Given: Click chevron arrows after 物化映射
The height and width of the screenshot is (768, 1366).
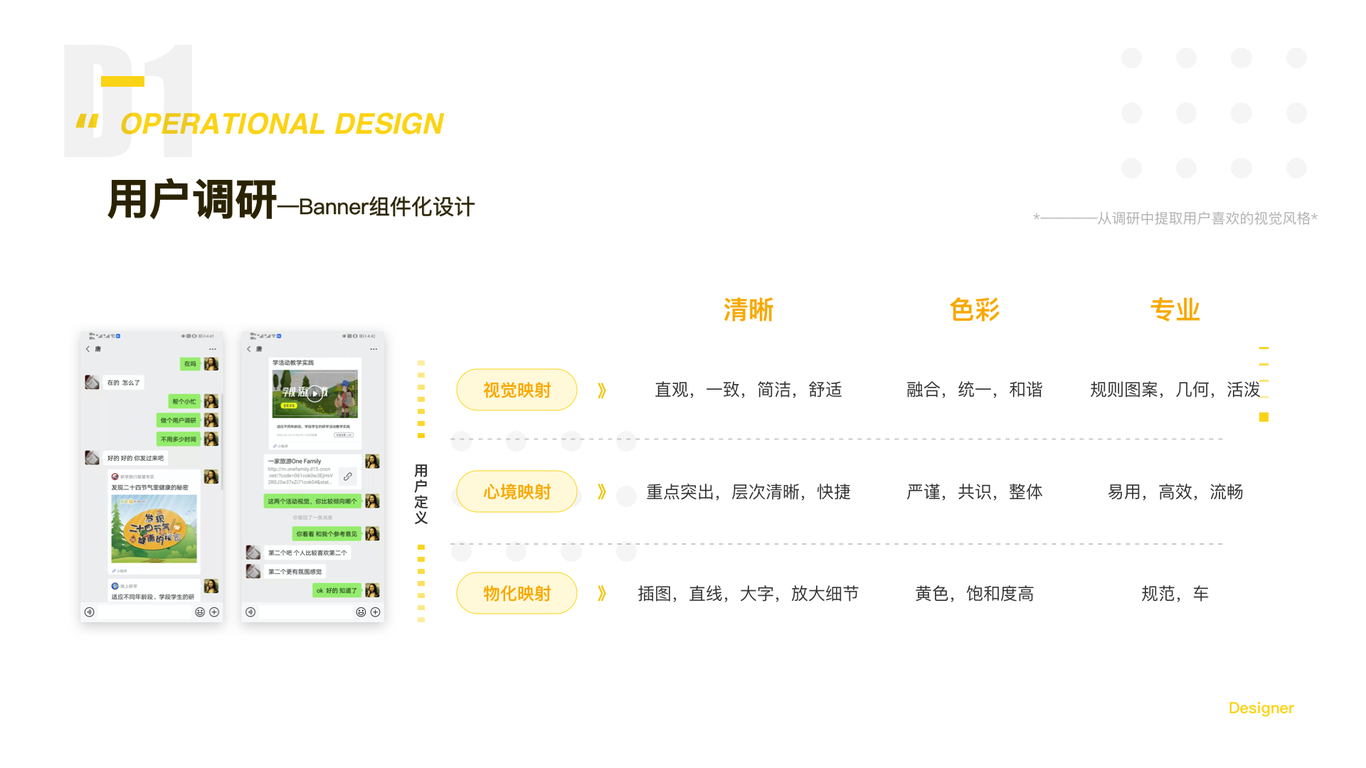Looking at the screenshot, I should pos(602,593).
